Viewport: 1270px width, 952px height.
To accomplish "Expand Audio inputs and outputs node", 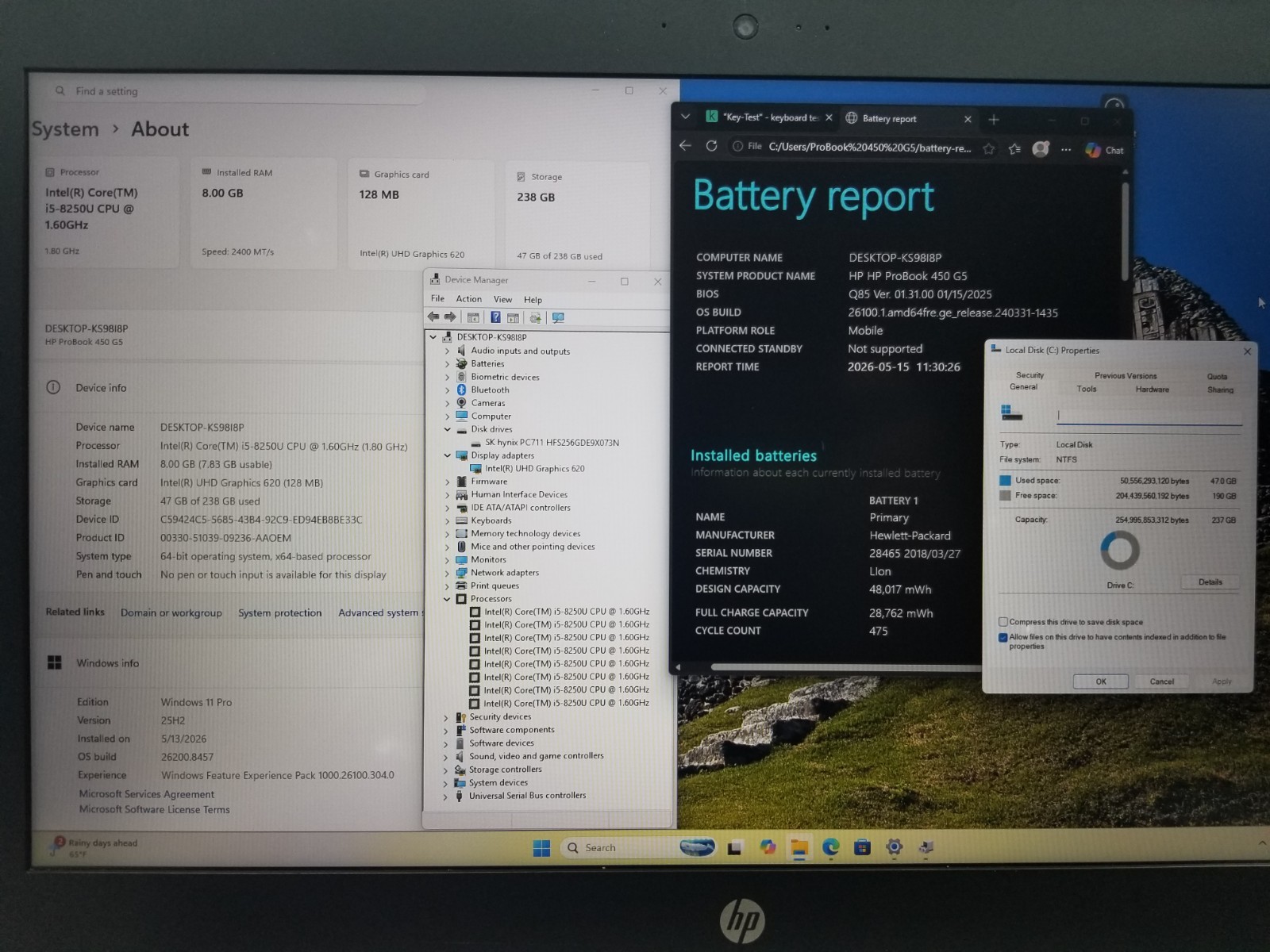I will tap(447, 351).
